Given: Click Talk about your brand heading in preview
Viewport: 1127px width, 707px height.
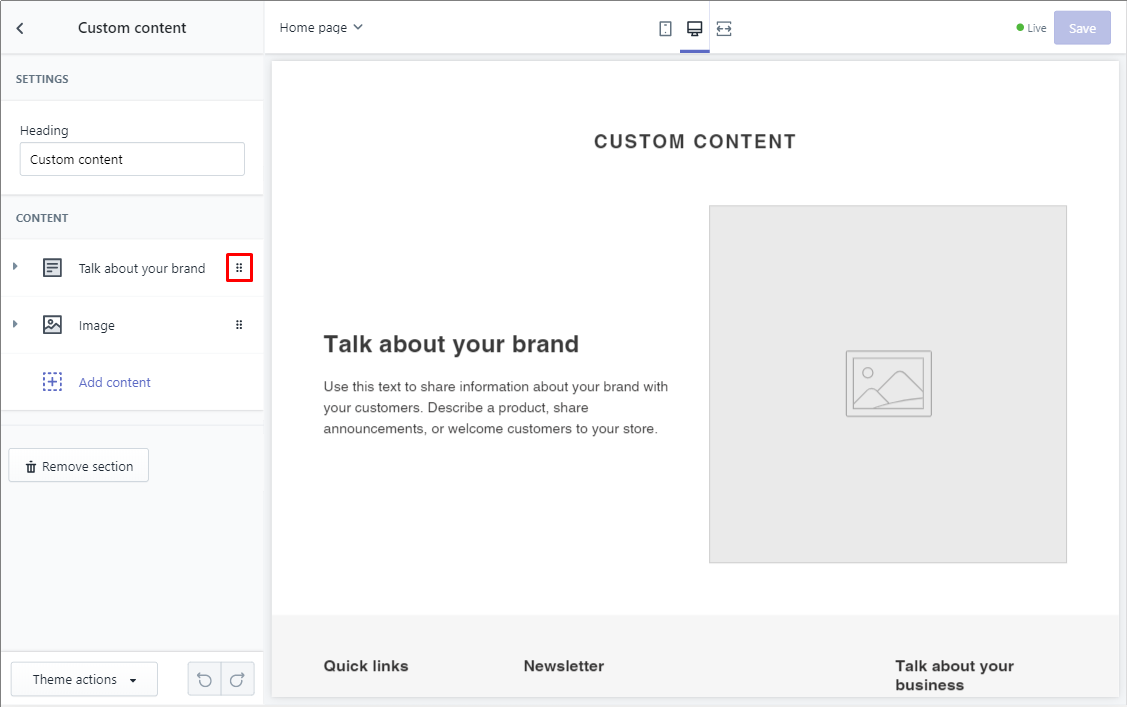Looking at the screenshot, I should [451, 344].
